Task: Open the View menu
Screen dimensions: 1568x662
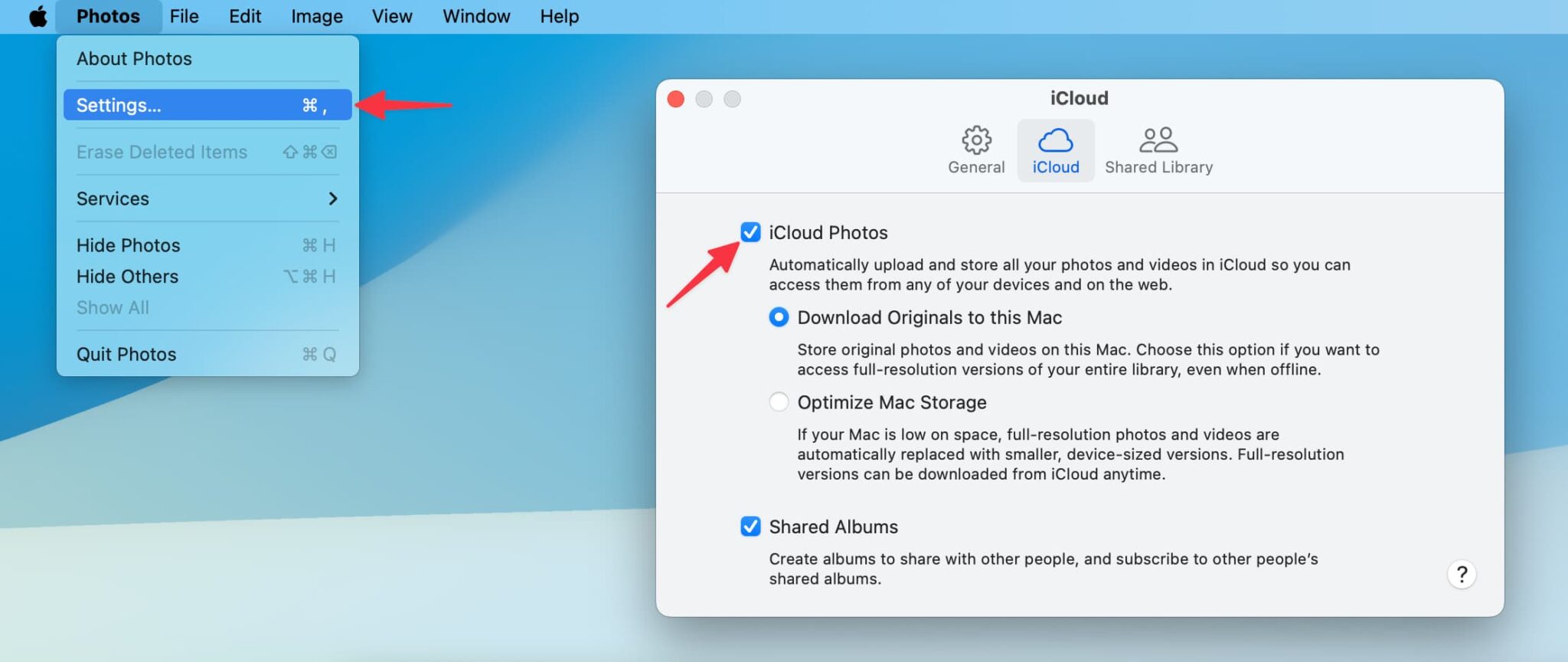Action: 392,16
